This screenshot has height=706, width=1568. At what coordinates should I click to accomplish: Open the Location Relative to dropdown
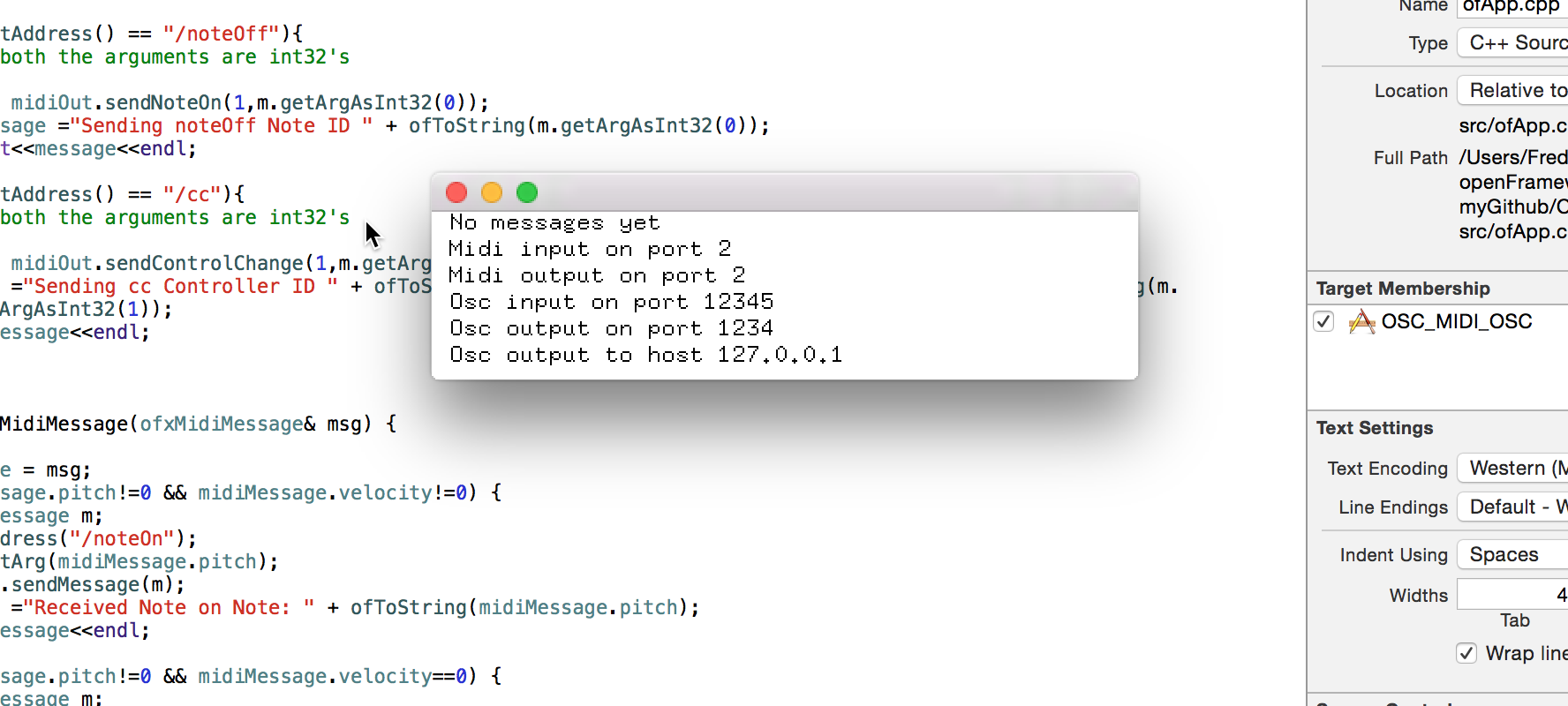click(x=1512, y=90)
